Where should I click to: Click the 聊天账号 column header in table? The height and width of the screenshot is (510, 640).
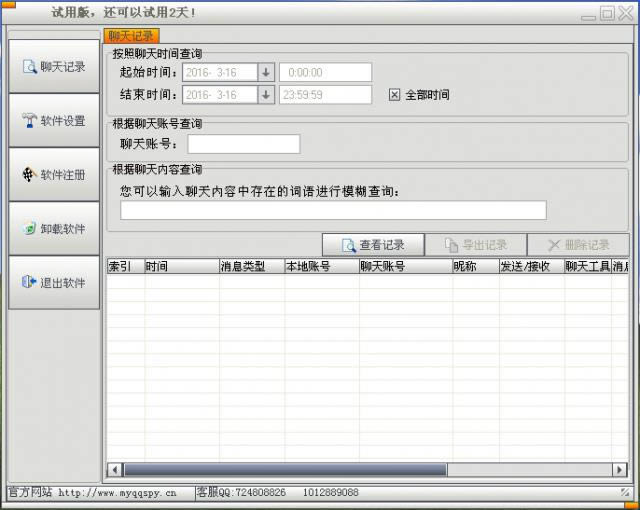(x=406, y=266)
